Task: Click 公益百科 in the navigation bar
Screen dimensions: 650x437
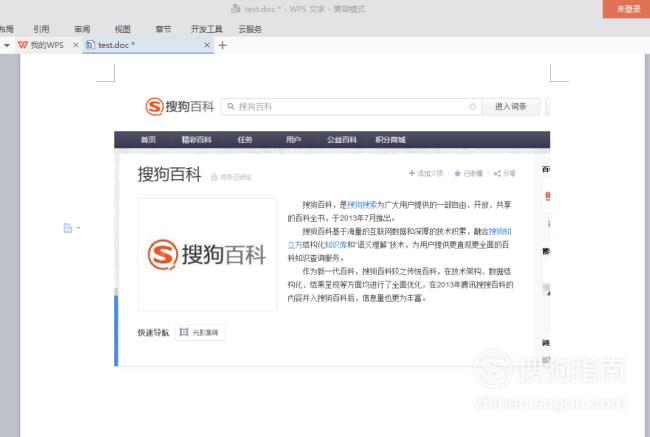Action: pos(342,140)
